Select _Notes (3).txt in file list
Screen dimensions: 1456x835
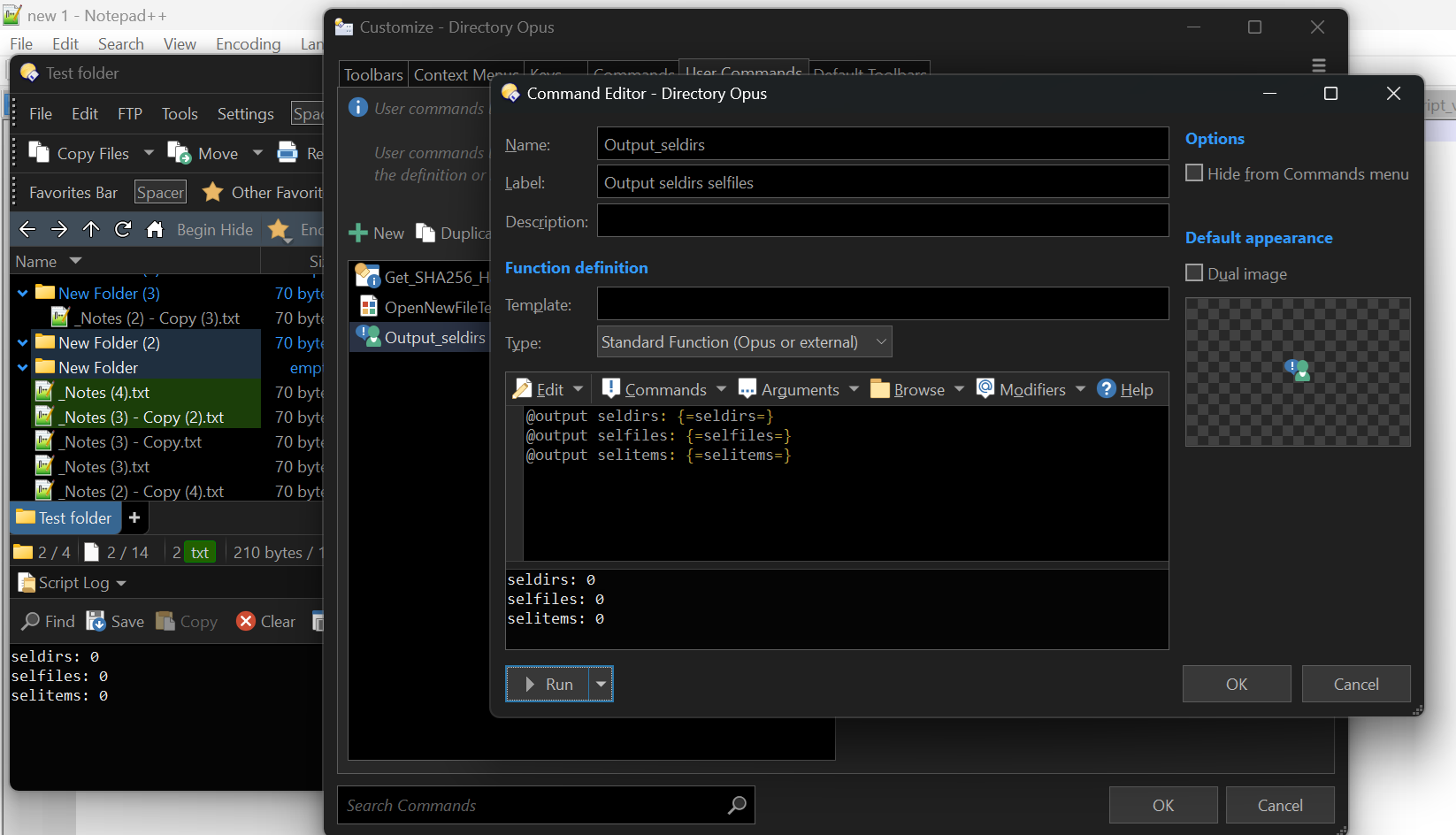click(106, 467)
